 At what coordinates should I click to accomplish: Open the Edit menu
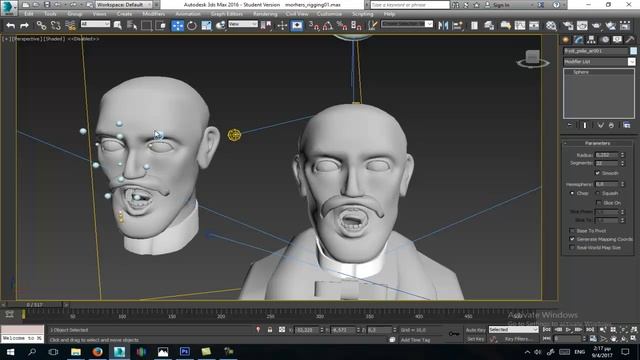pyautogui.click(x=29, y=14)
